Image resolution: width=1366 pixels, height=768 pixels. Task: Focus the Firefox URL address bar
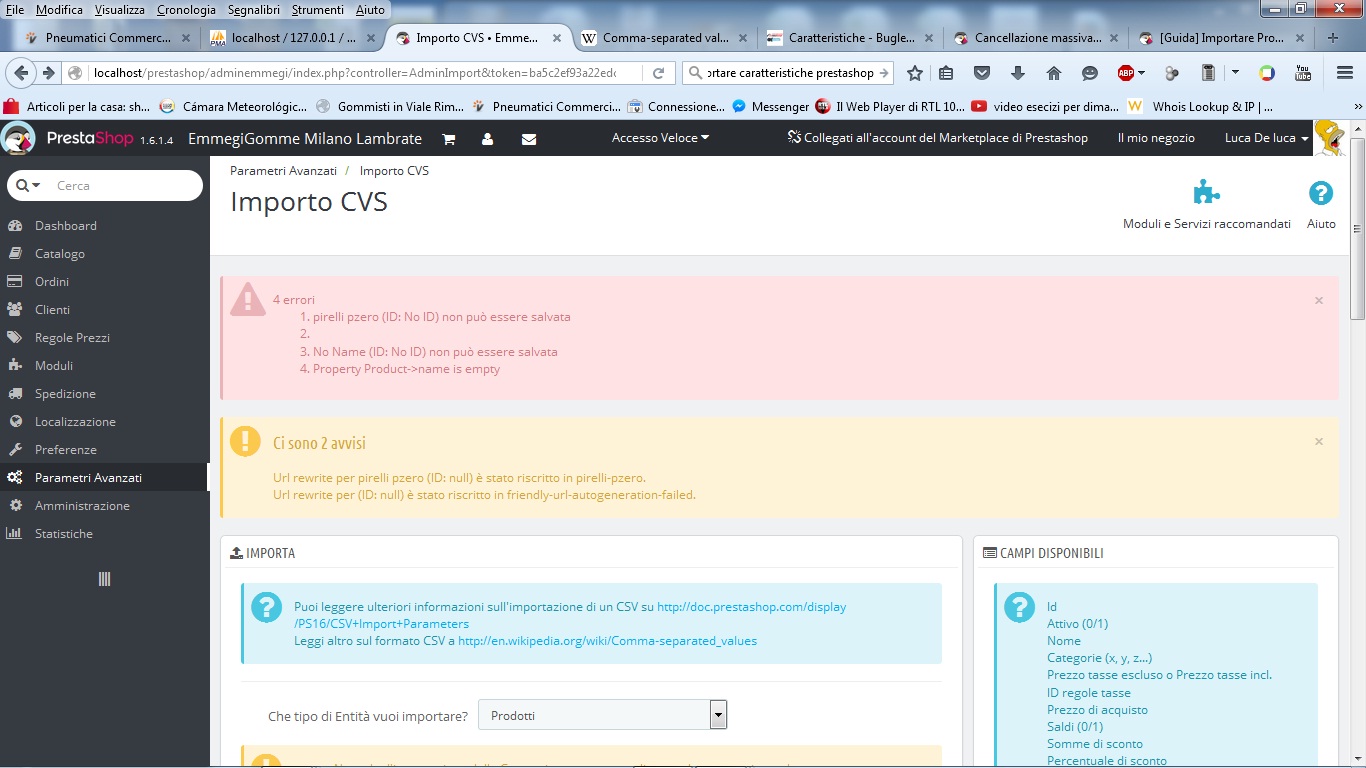(x=354, y=73)
